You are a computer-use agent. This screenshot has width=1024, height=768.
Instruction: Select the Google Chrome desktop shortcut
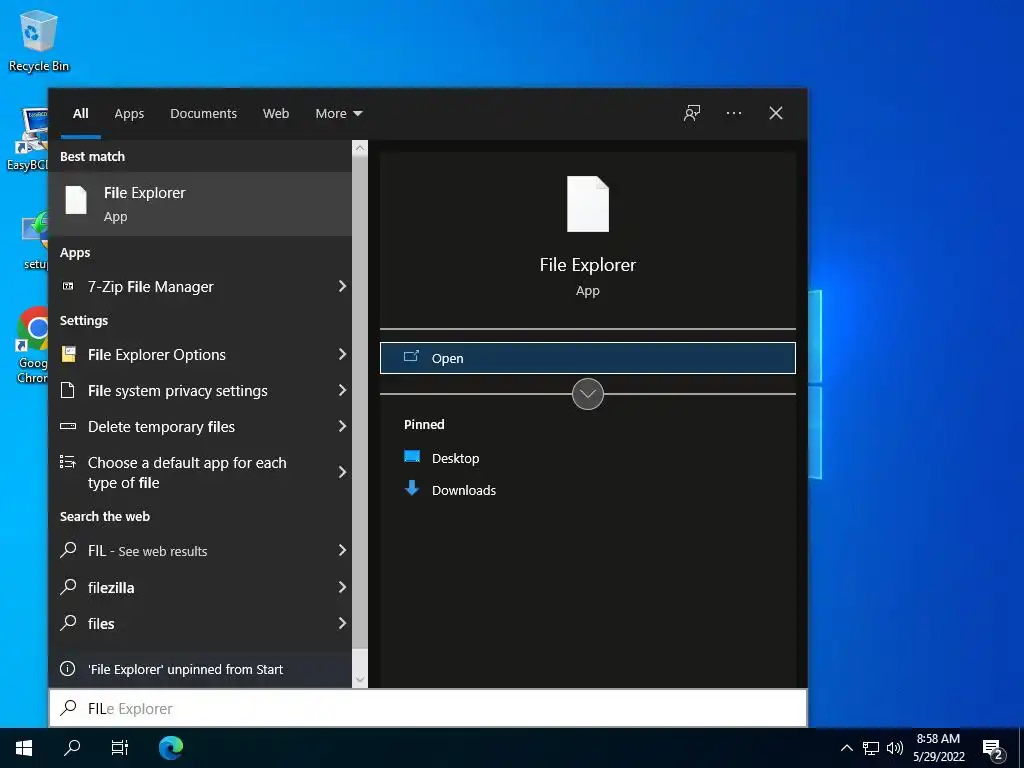tap(33, 345)
